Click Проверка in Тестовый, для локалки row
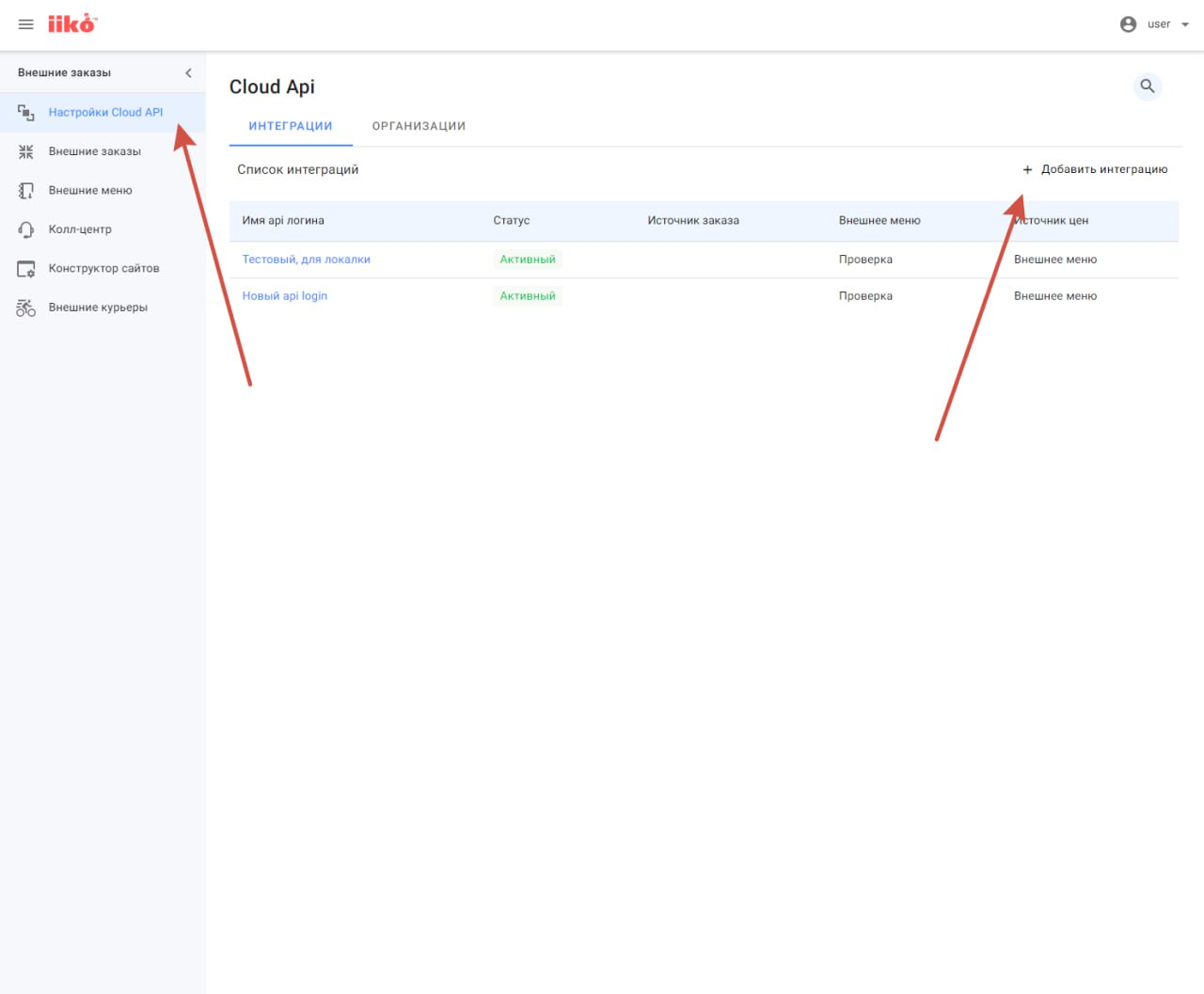The height and width of the screenshot is (994, 1204). point(865,260)
